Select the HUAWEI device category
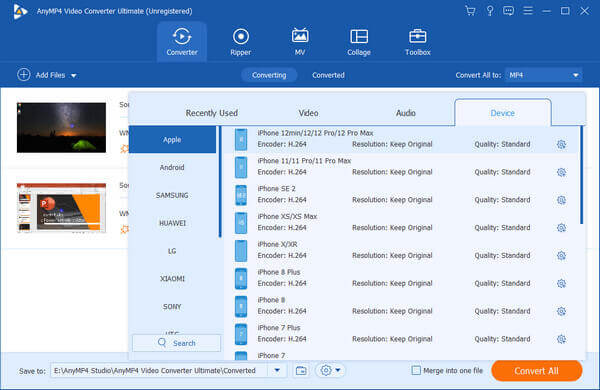Image resolution: width=600 pixels, height=390 pixels. point(172,223)
